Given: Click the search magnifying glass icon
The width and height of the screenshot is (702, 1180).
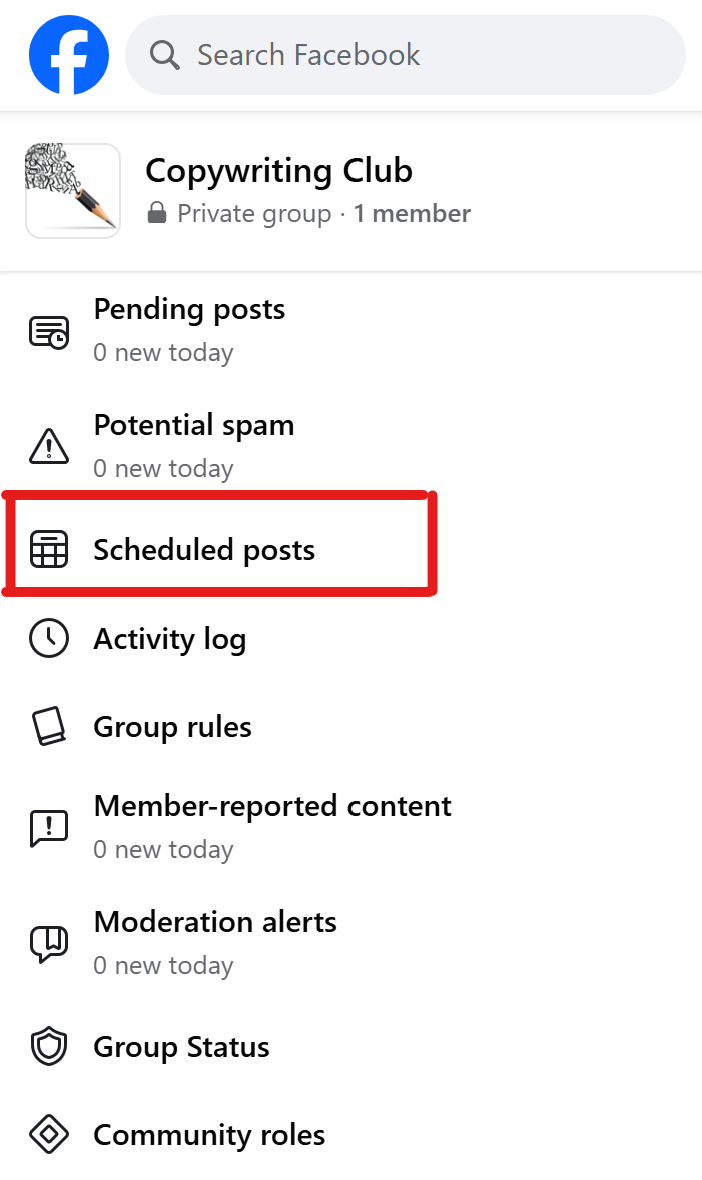Looking at the screenshot, I should click(x=164, y=55).
